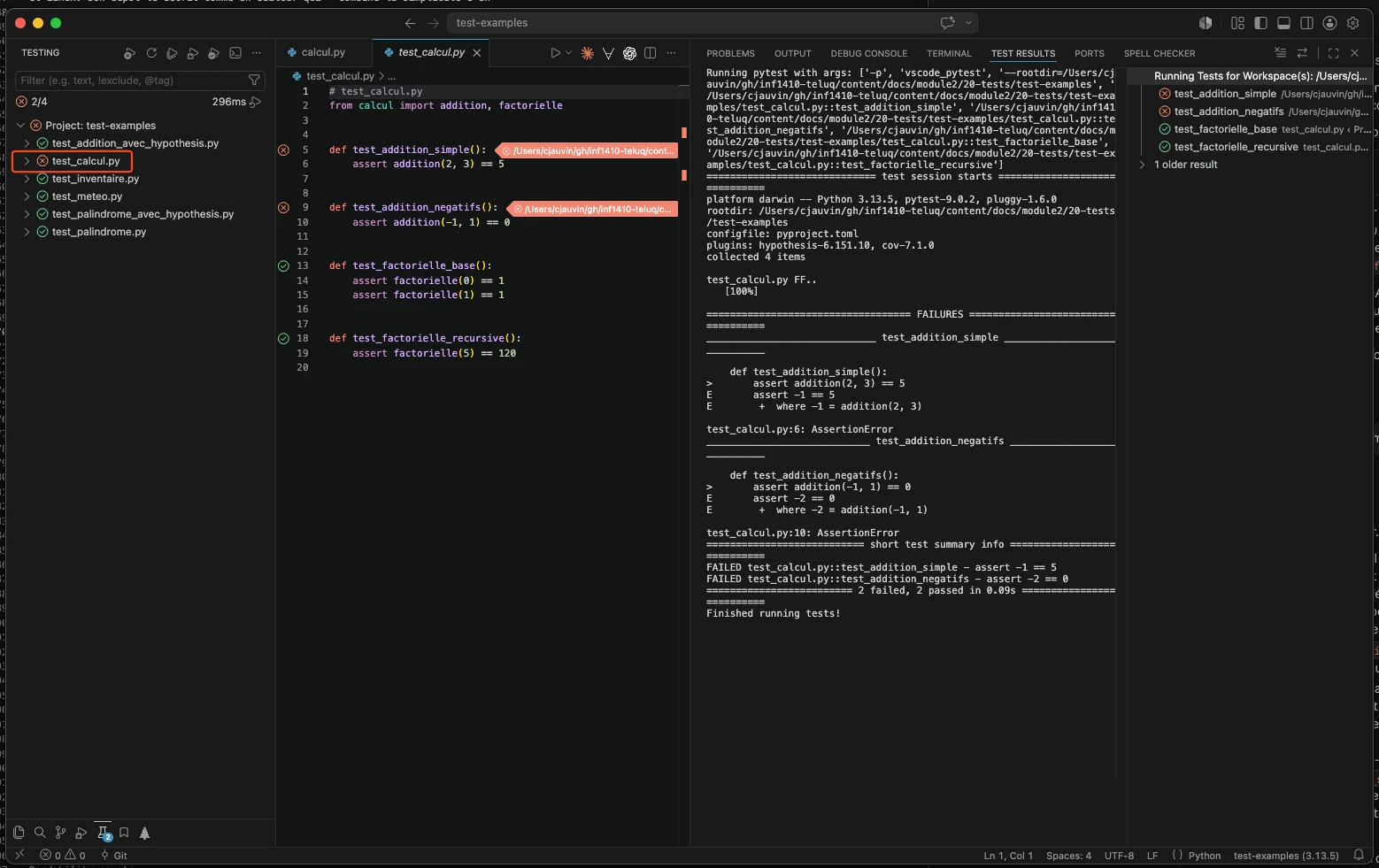Image resolution: width=1379 pixels, height=868 pixels.
Task: Expand test_palindrome_avec_hypothesis.py node
Action: tap(27, 214)
